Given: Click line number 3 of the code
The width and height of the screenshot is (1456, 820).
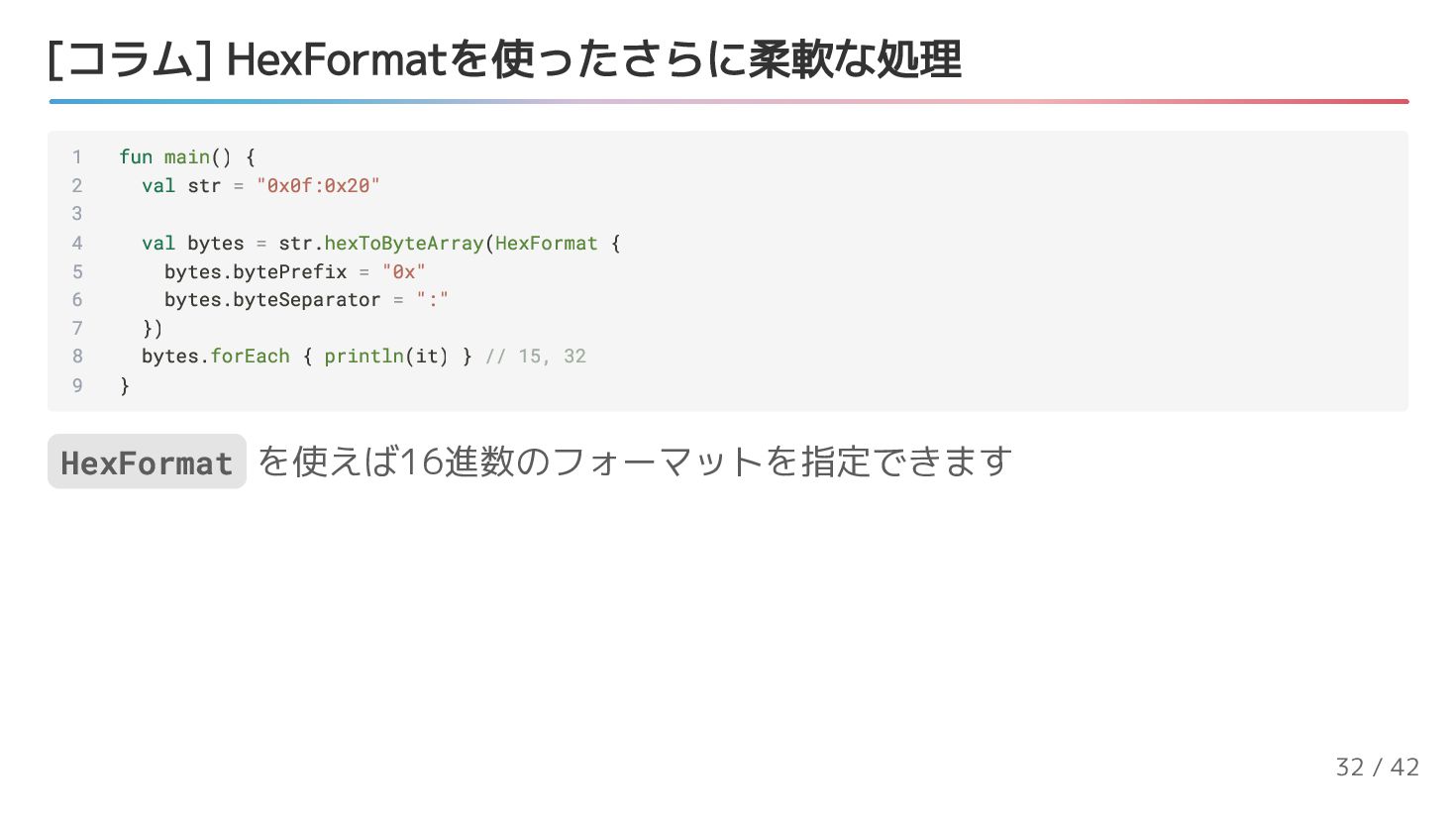Looking at the screenshot, I should tap(76, 214).
